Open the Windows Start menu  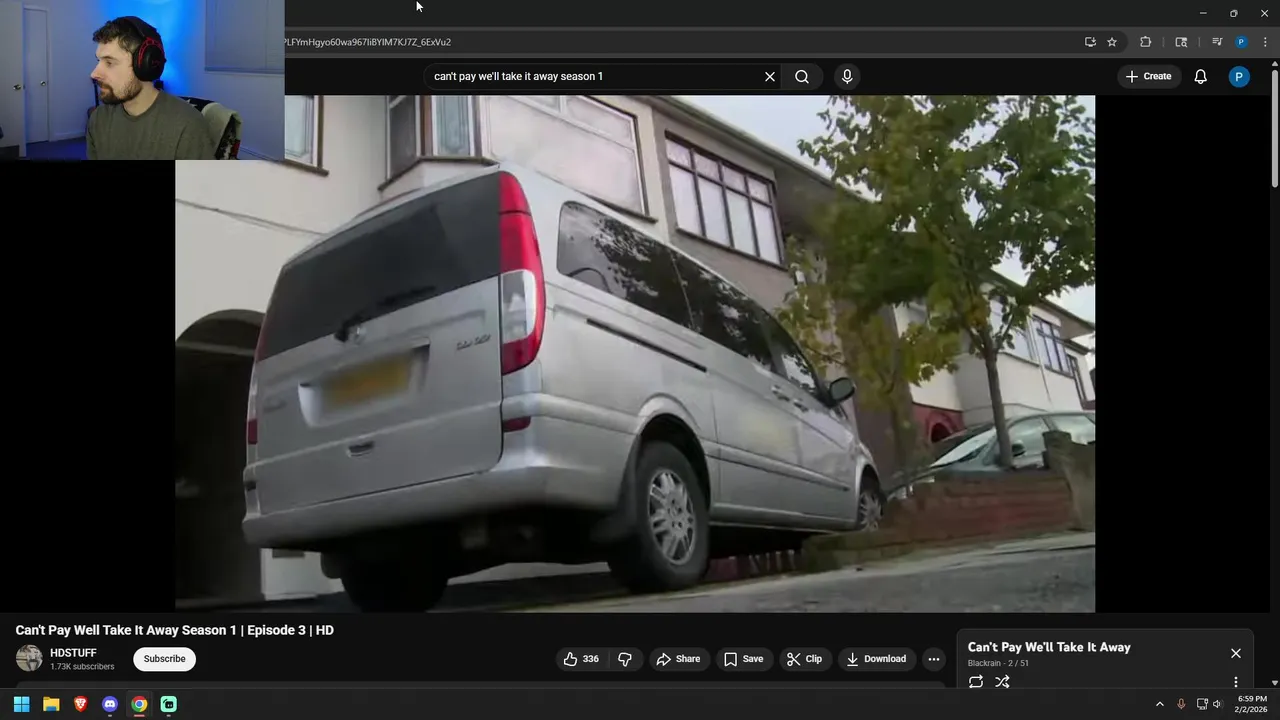[21, 704]
